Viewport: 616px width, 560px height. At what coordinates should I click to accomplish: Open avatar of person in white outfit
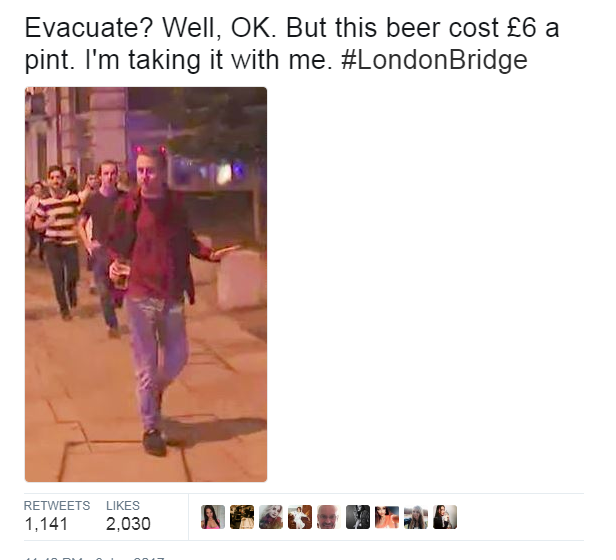pyautogui.click(x=300, y=517)
